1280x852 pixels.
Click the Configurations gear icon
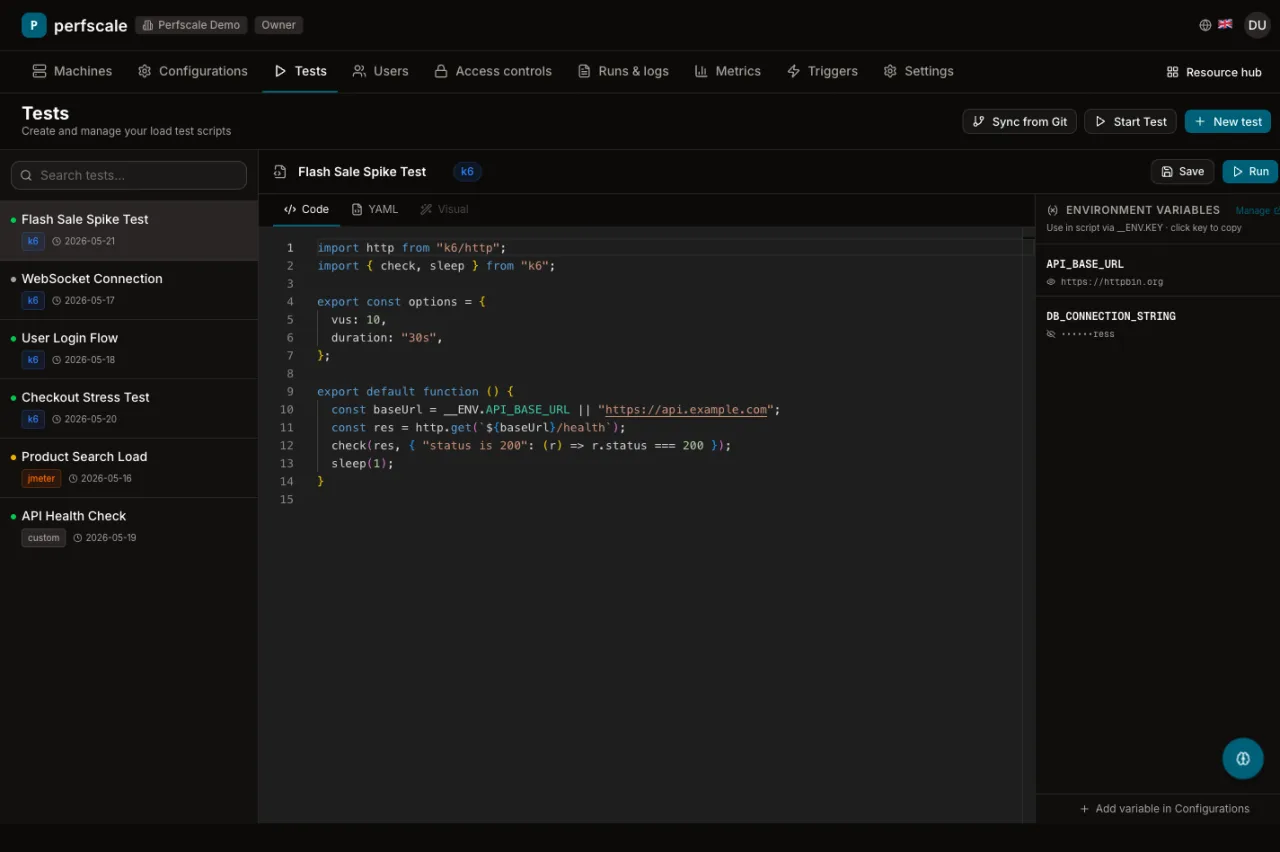click(145, 71)
